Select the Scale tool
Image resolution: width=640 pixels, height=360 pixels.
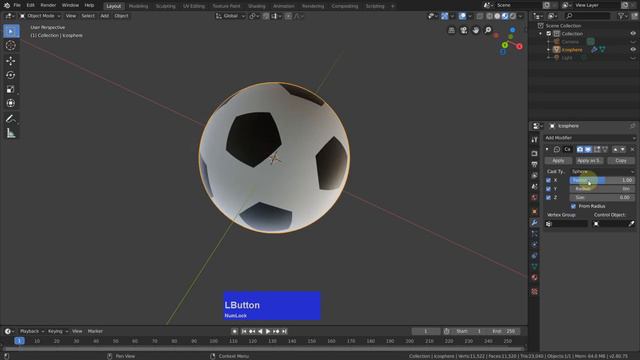click(11, 89)
